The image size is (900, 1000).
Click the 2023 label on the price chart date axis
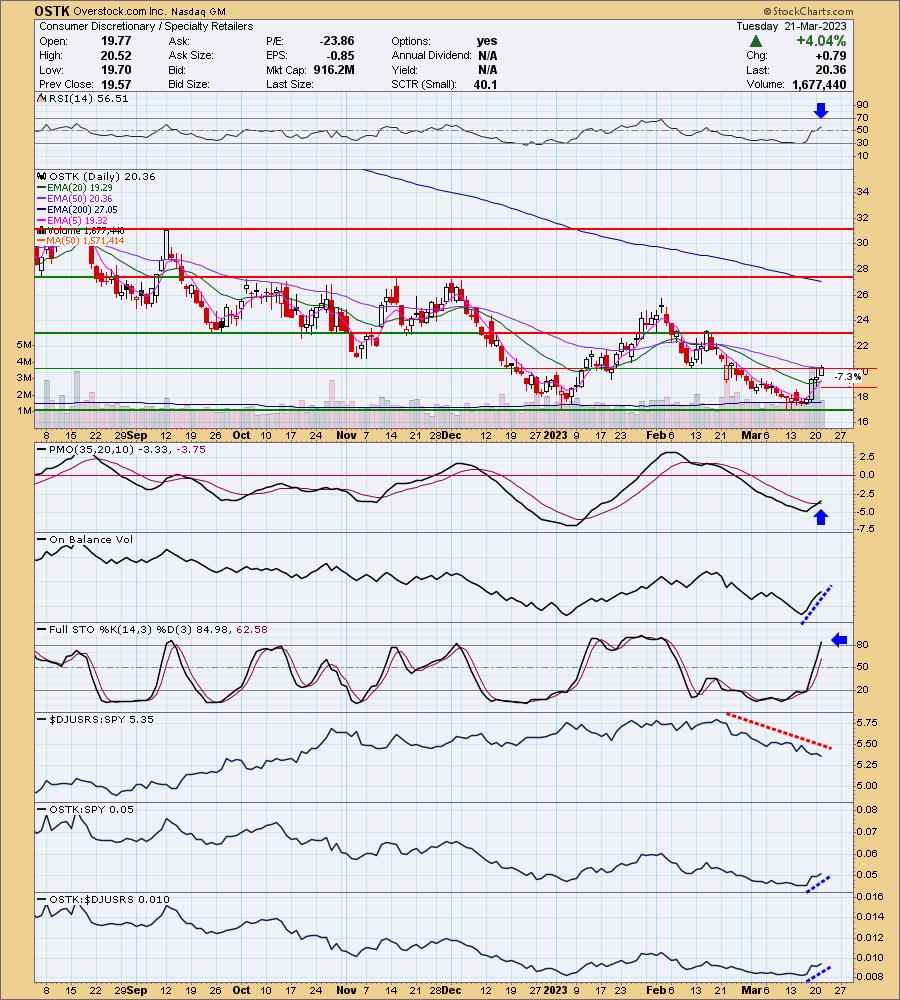click(x=555, y=436)
